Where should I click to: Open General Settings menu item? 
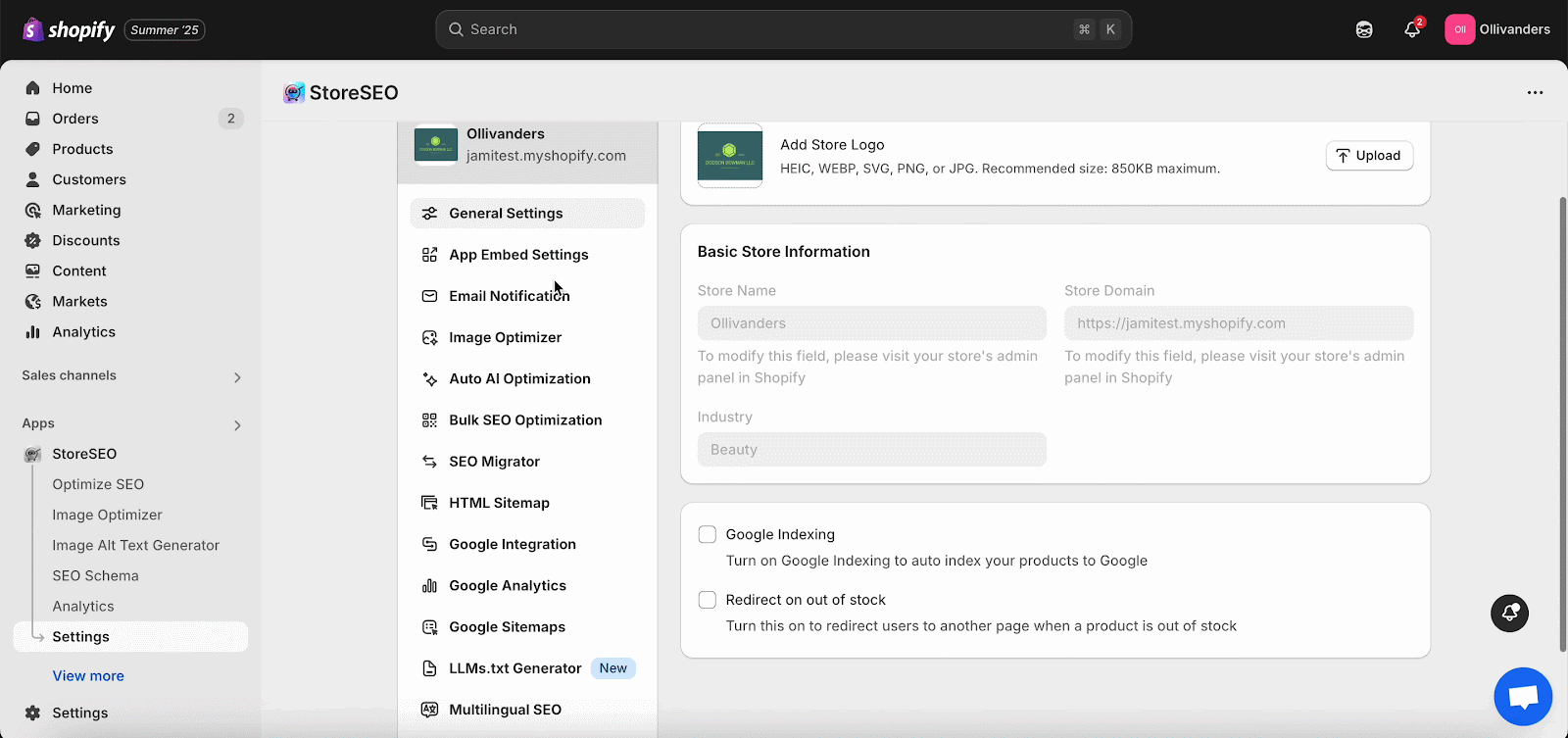[527, 213]
